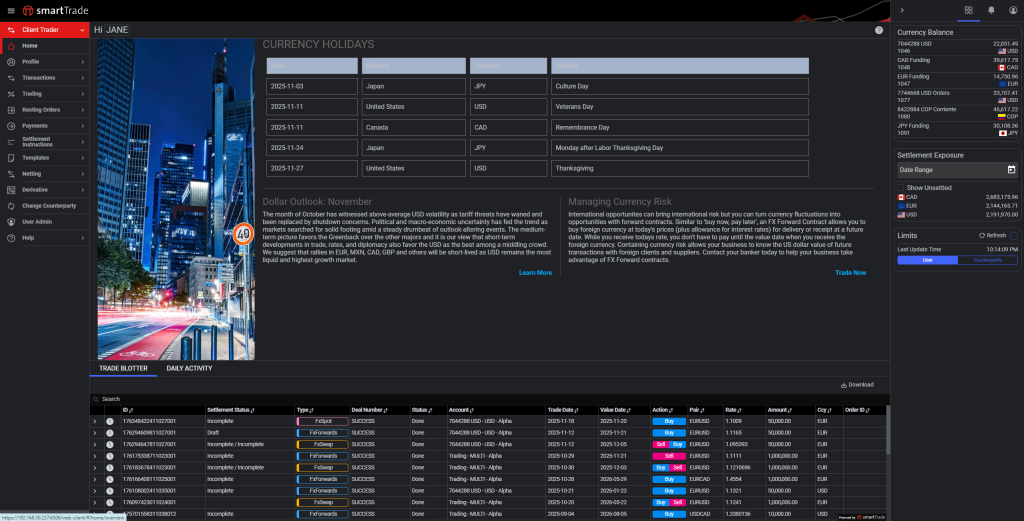Switch to the Daily Activity tab
1024x521 pixels.
189,368
